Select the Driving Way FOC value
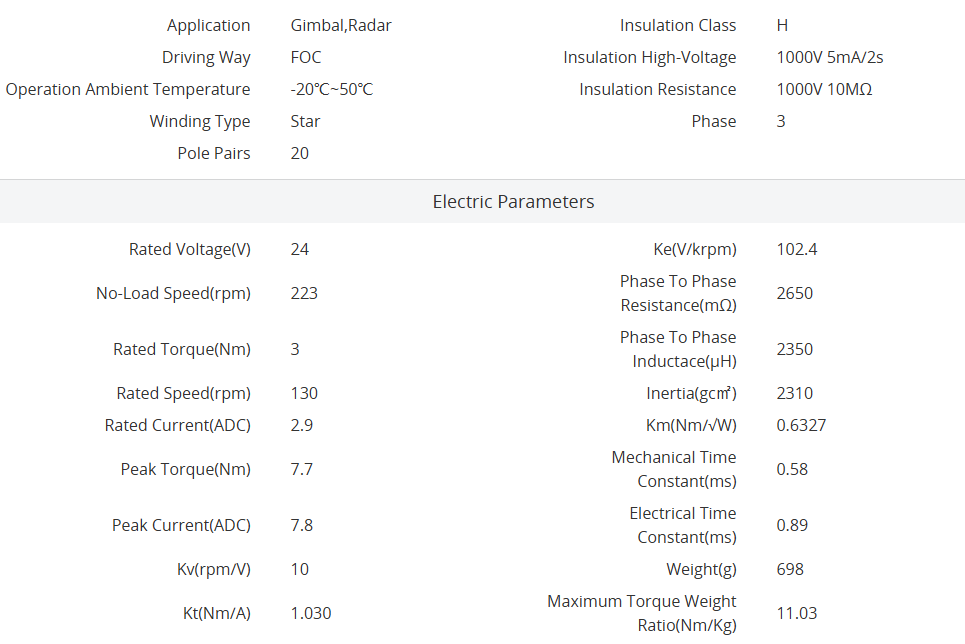The image size is (965, 644). tap(305, 58)
